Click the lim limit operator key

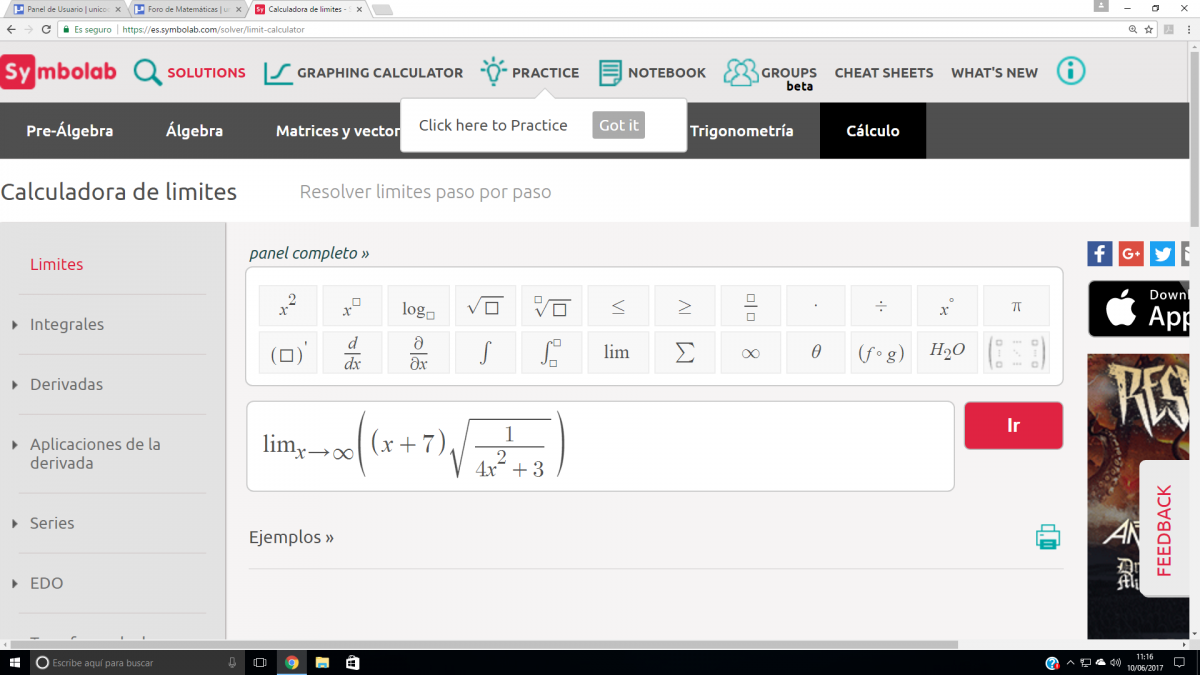pyautogui.click(x=617, y=353)
